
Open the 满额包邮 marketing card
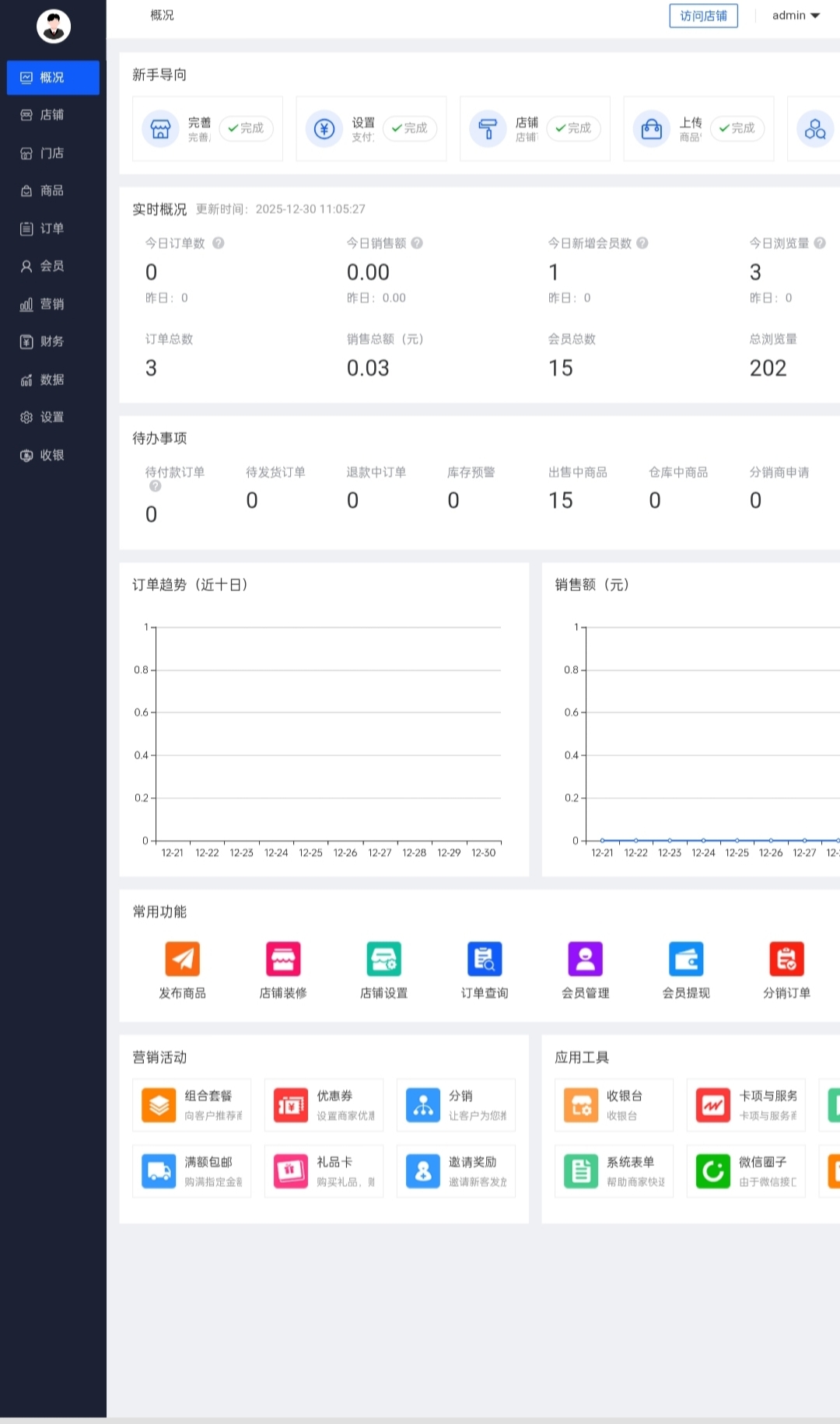click(x=191, y=1170)
